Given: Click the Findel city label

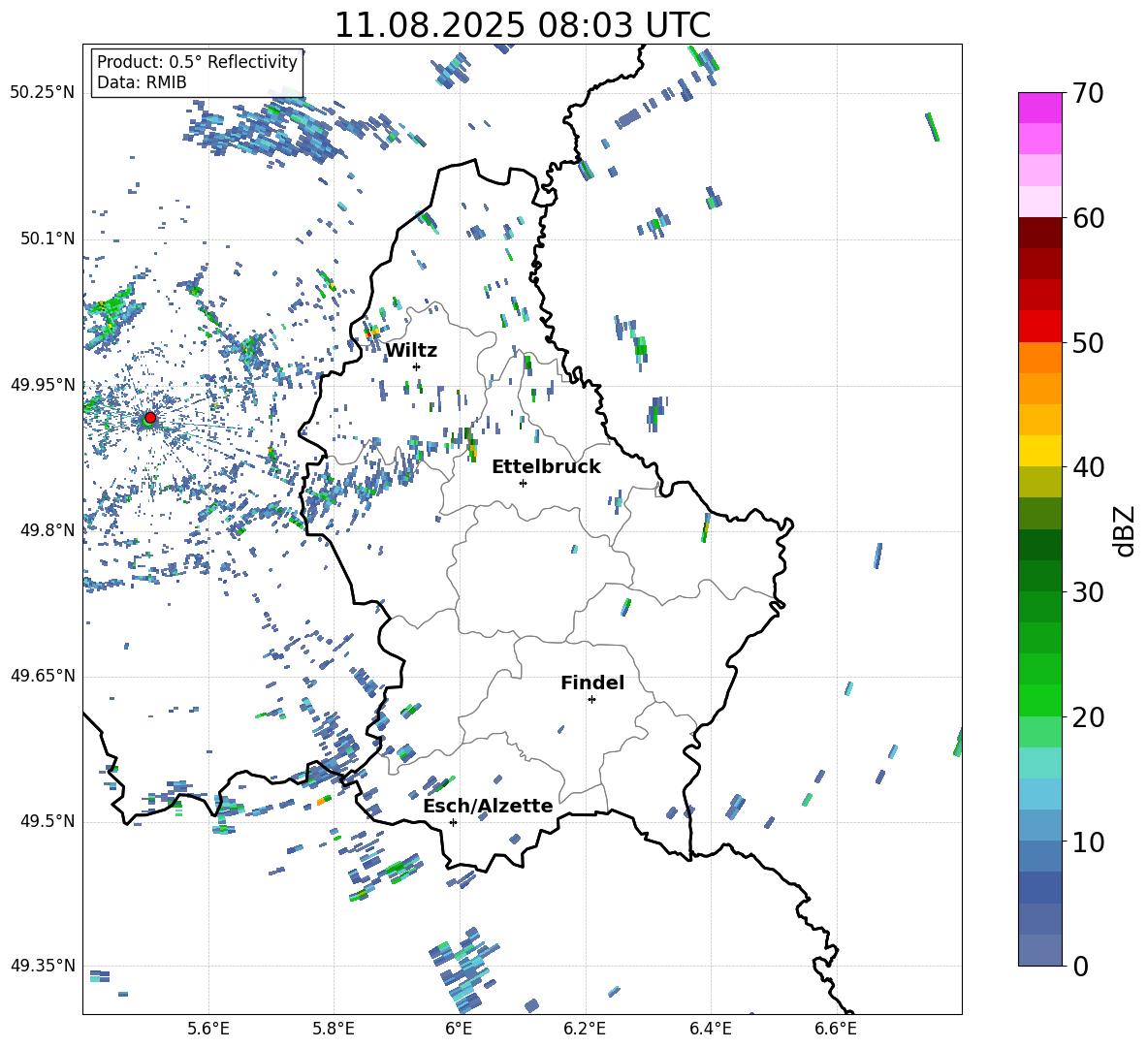Looking at the screenshot, I should click(x=592, y=683).
